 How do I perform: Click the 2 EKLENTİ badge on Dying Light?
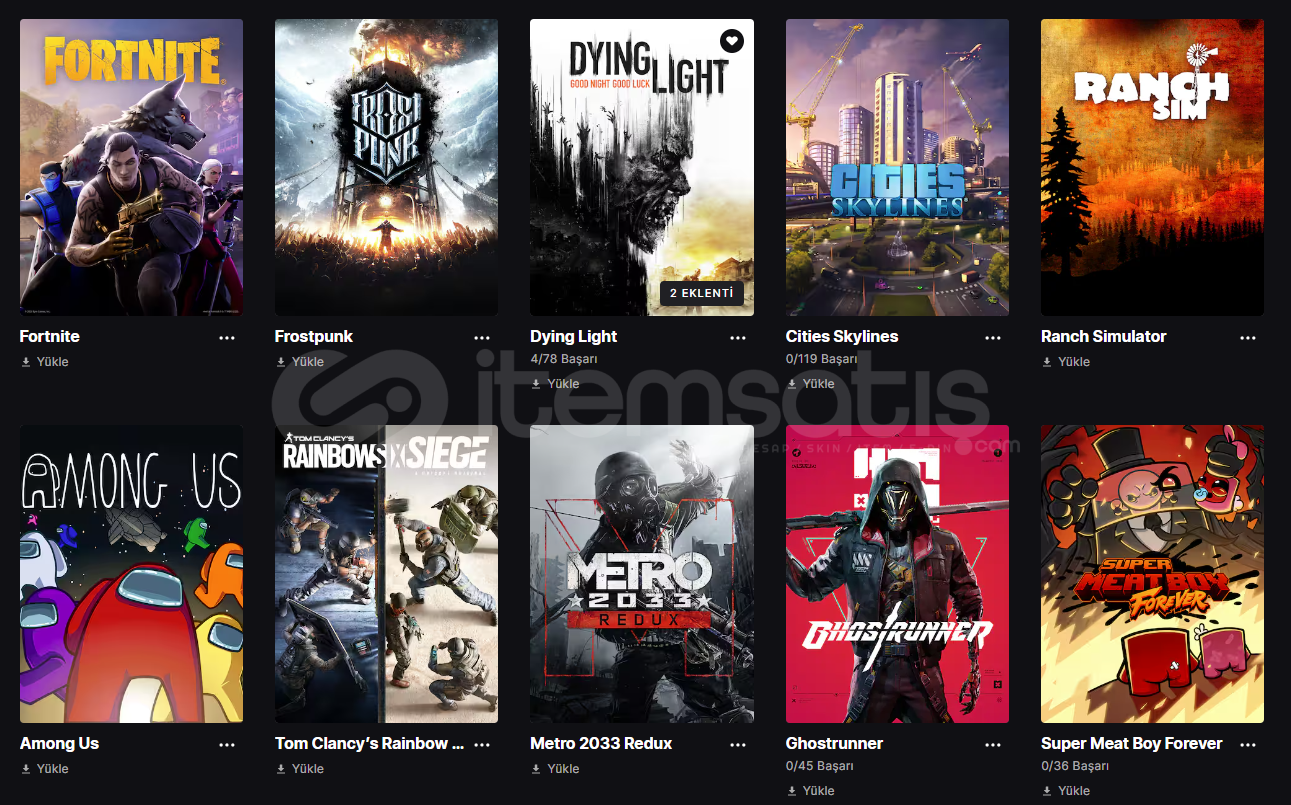click(x=702, y=294)
